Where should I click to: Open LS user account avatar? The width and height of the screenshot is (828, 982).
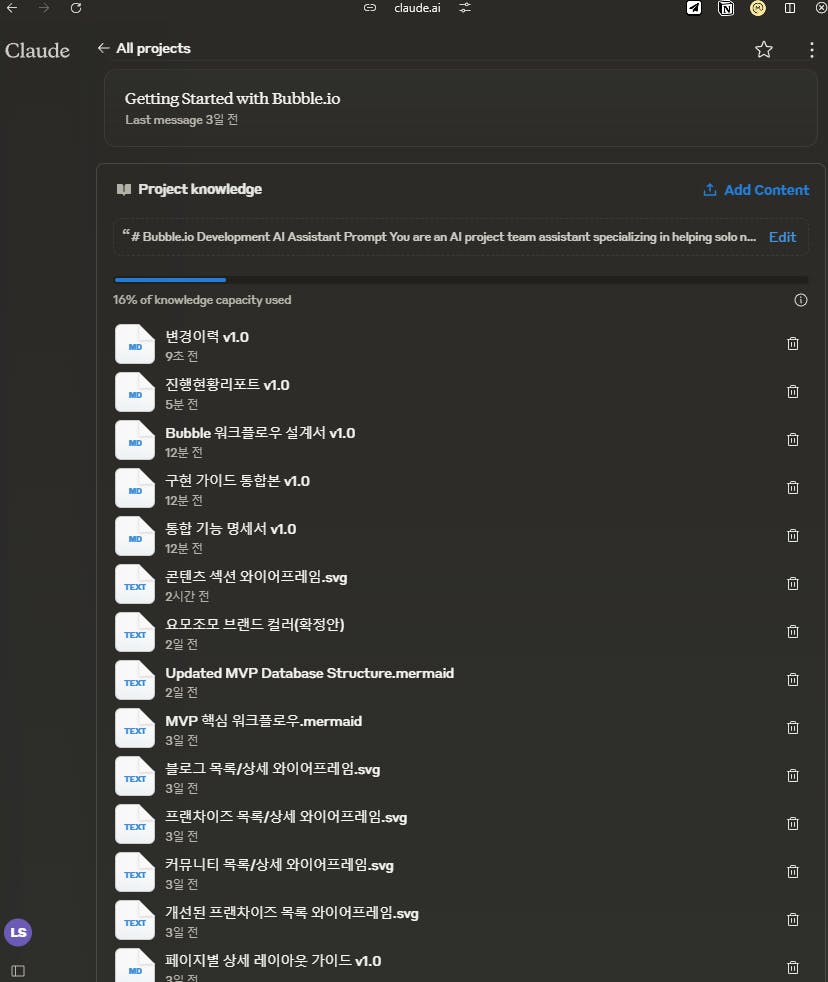[x=18, y=932]
